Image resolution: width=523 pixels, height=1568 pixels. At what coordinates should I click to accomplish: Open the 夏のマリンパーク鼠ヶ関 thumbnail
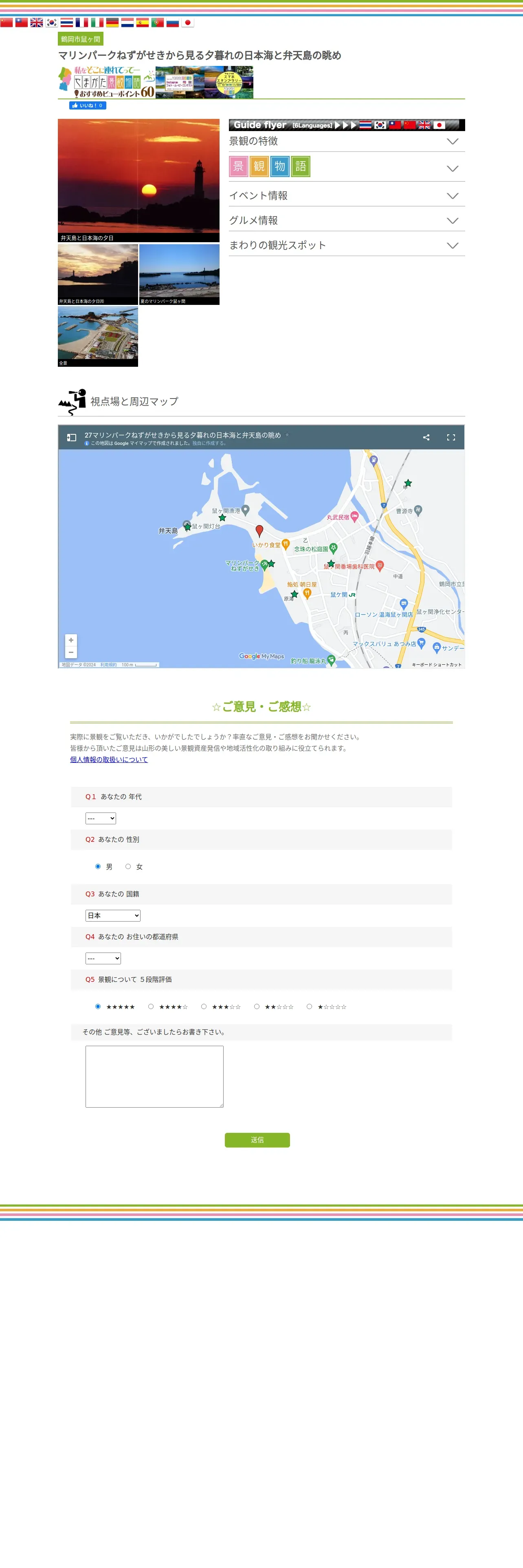180,274
